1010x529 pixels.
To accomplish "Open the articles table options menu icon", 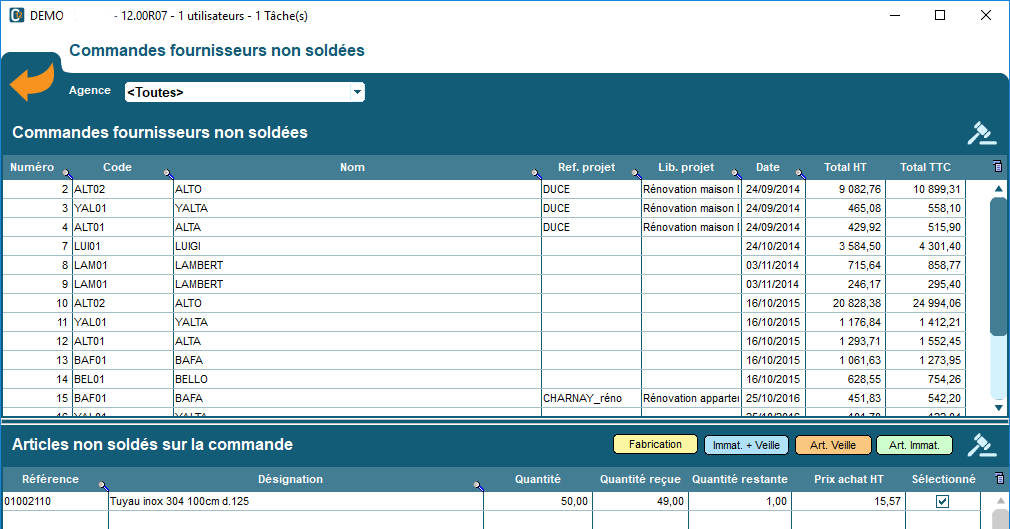I will (997, 479).
